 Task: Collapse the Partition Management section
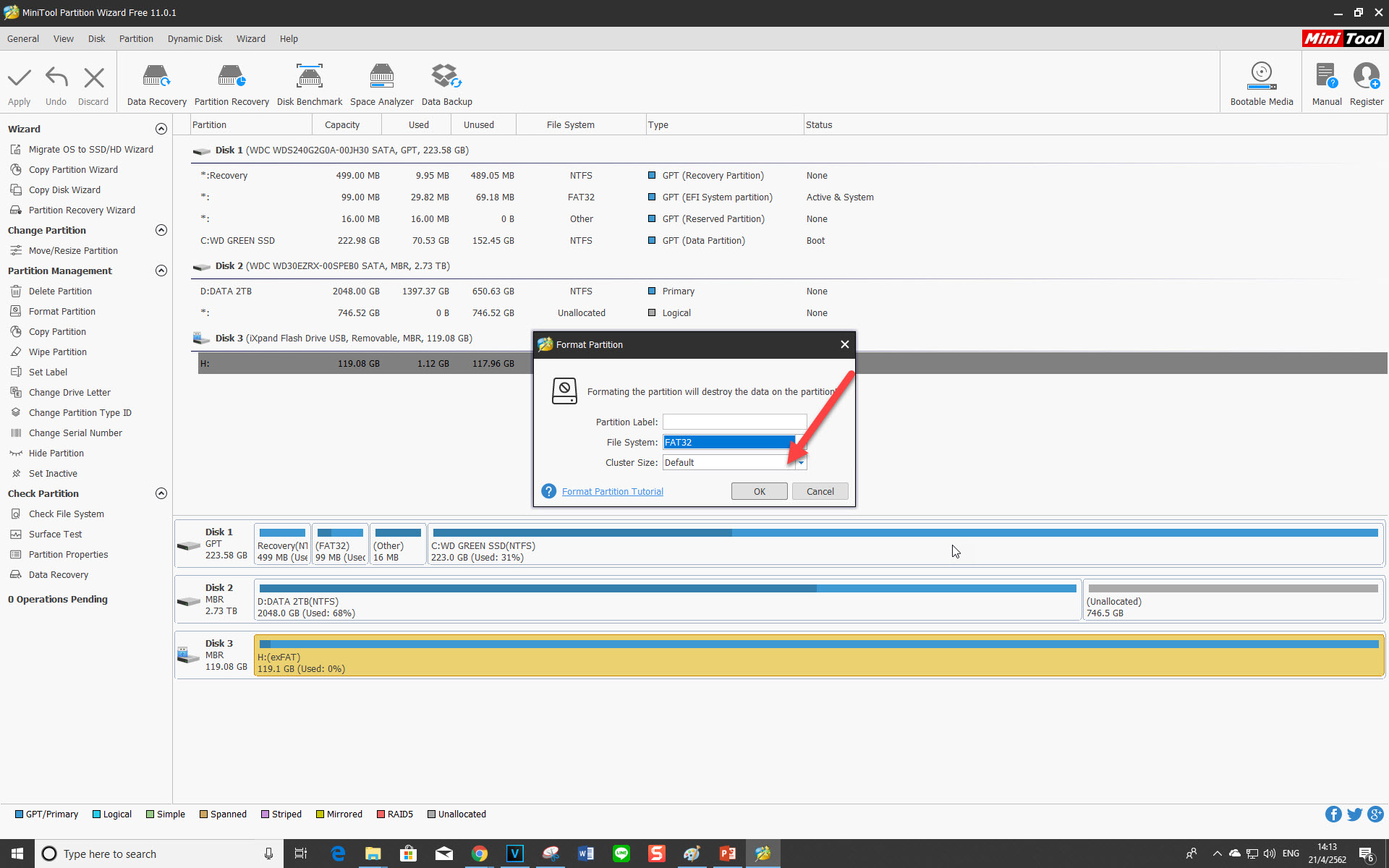161,271
